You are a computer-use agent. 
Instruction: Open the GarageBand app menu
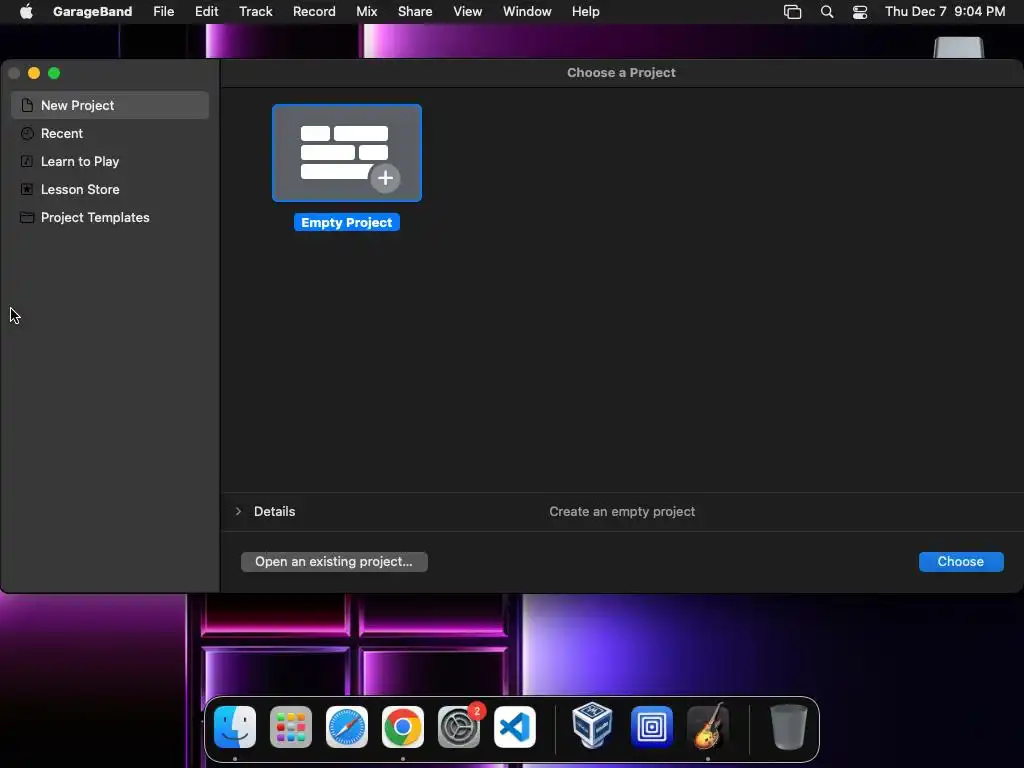(93, 12)
